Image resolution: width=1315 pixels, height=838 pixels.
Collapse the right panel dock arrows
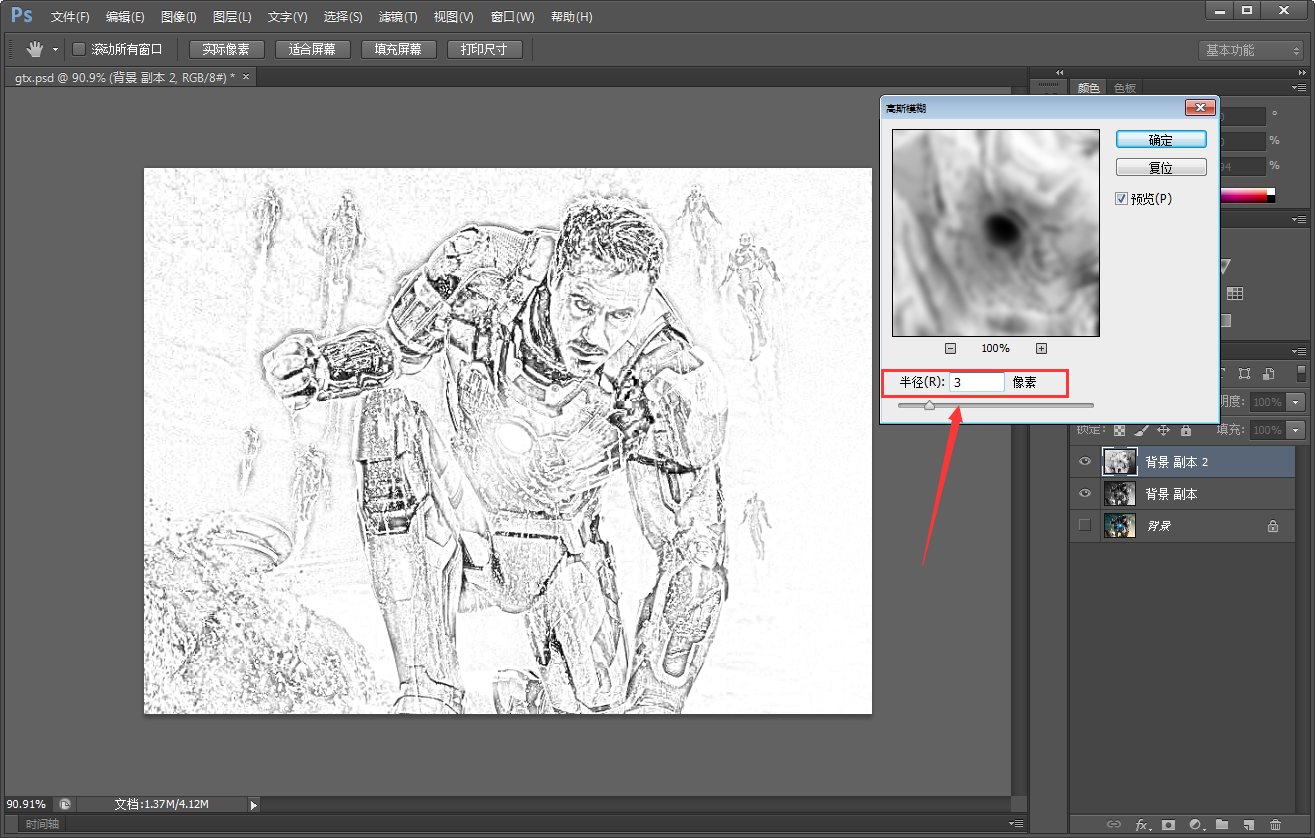pyautogui.click(x=1300, y=72)
